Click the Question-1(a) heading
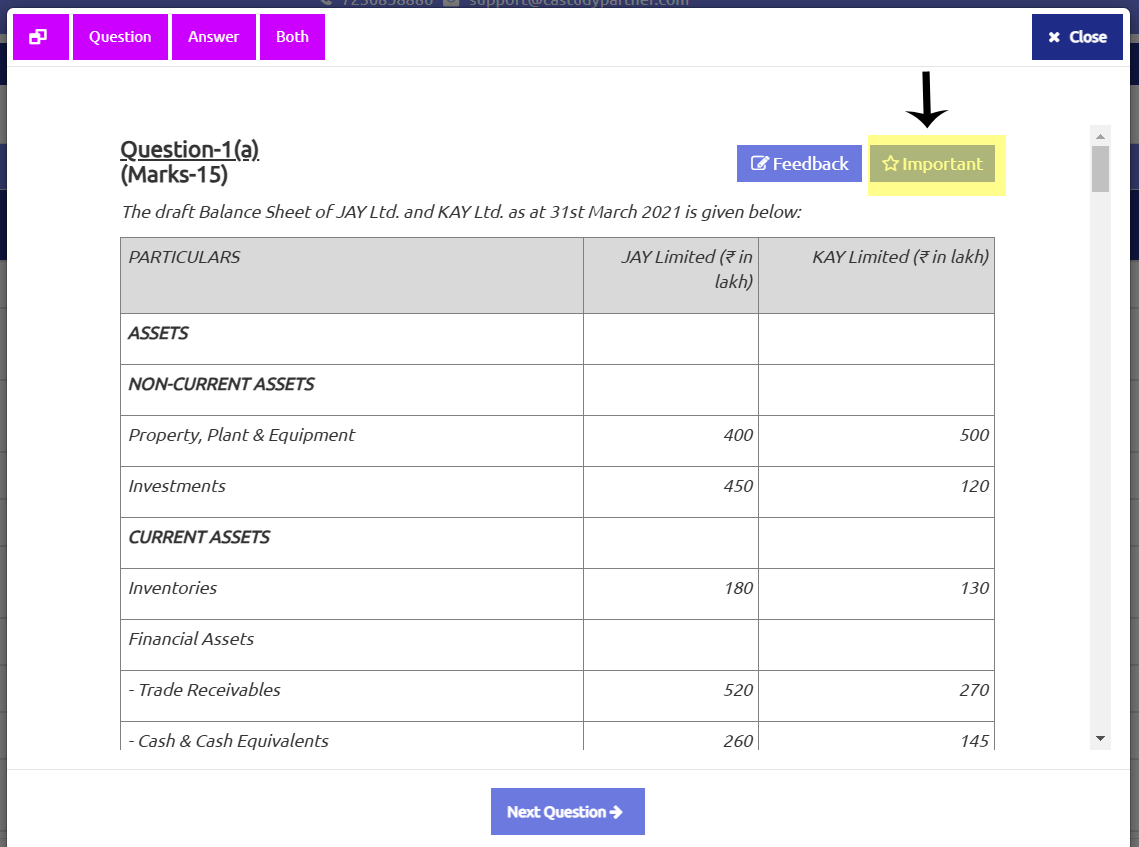The image size is (1139, 847). click(x=189, y=150)
